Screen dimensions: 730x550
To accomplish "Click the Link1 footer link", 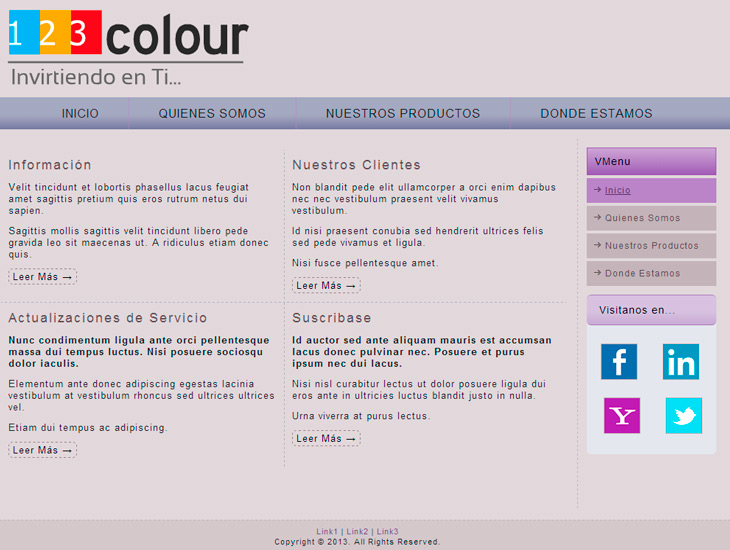I will pos(327,531).
